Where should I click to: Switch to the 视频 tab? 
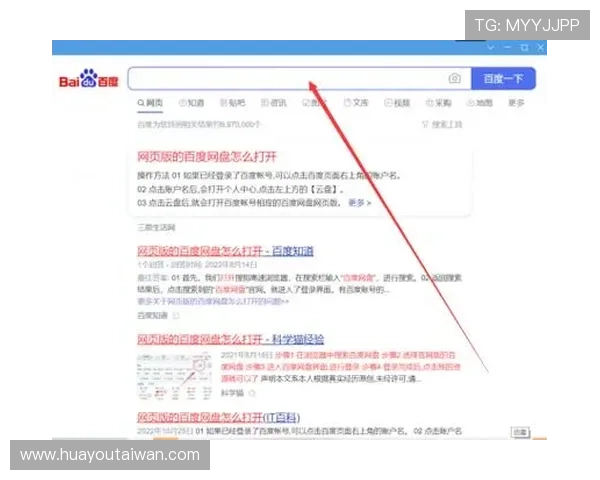pyautogui.click(x=397, y=103)
